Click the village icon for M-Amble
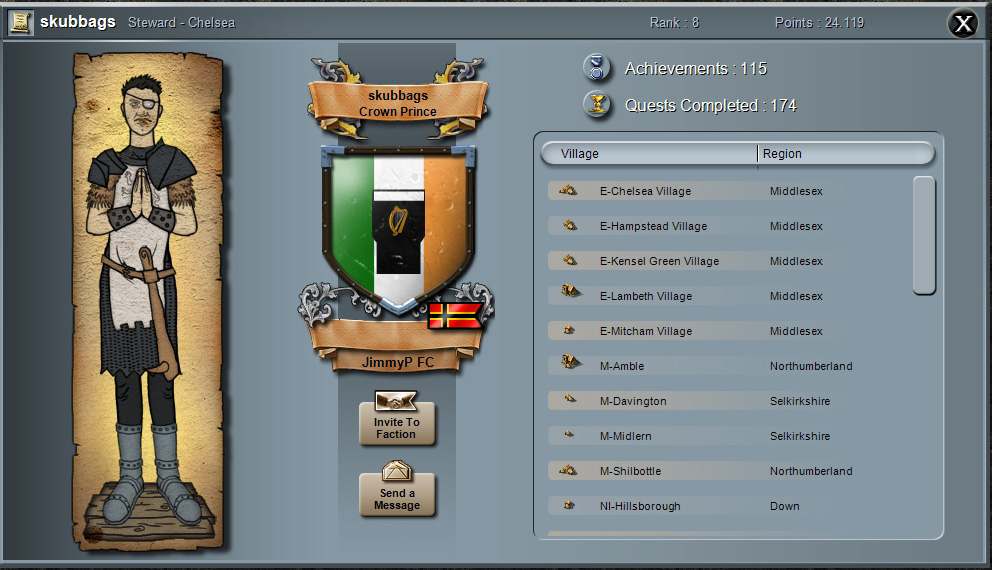The image size is (992, 570). (571, 362)
